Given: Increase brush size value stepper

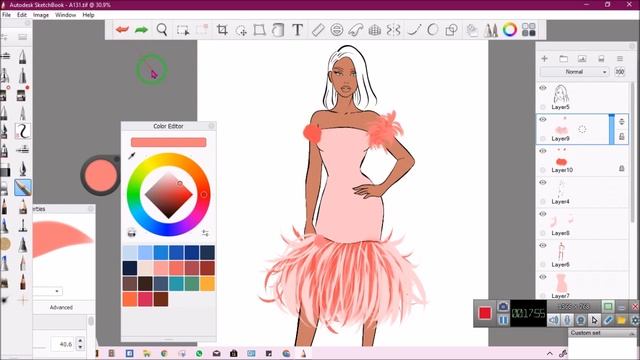Looking at the screenshot, I should (x=80, y=340).
